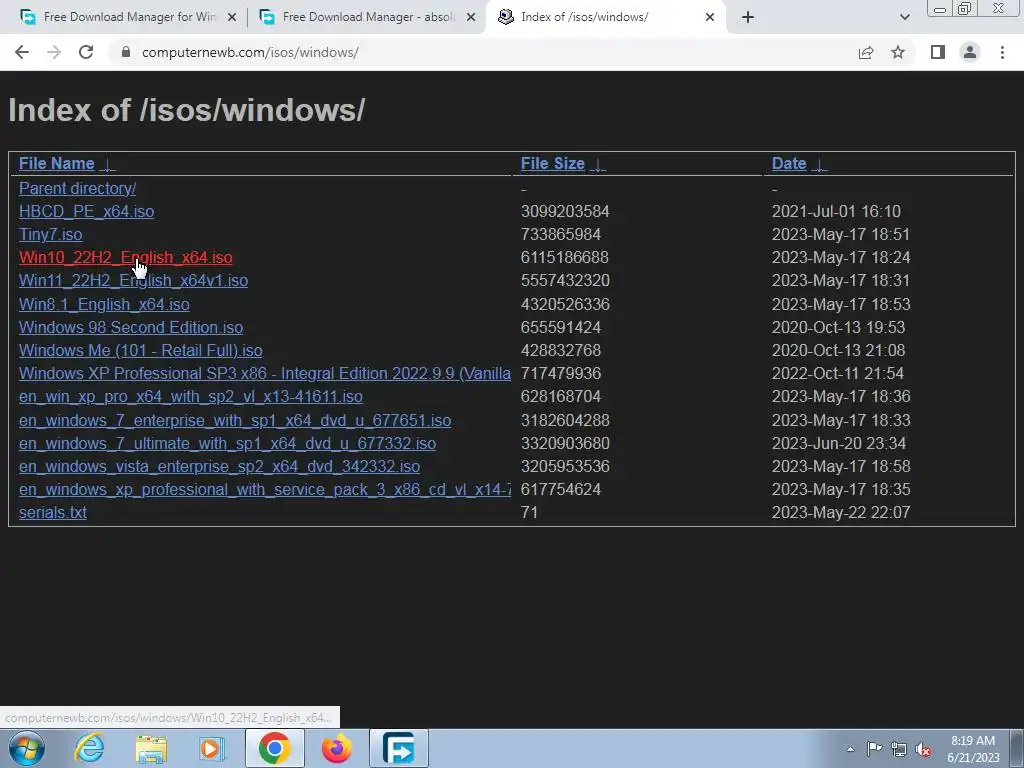Download Windows XP Professional SP3 Integral Edition
The width and height of the screenshot is (1024, 768).
tap(264, 374)
